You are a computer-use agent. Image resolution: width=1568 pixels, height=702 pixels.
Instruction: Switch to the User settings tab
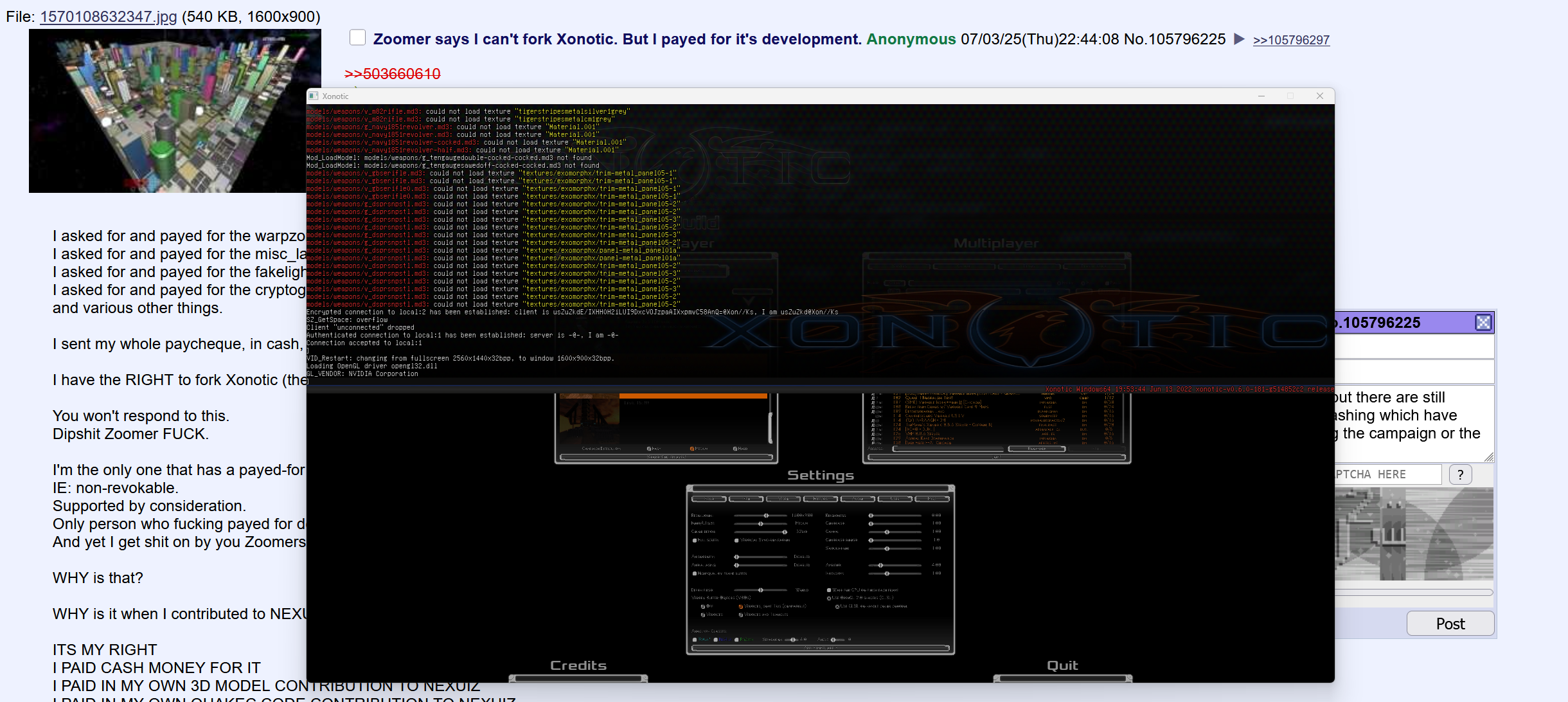(x=895, y=499)
